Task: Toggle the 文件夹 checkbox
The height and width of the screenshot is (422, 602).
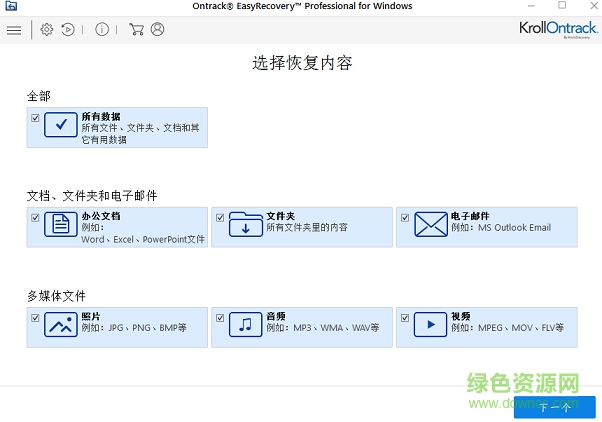Action: click(x=220, y=218)
